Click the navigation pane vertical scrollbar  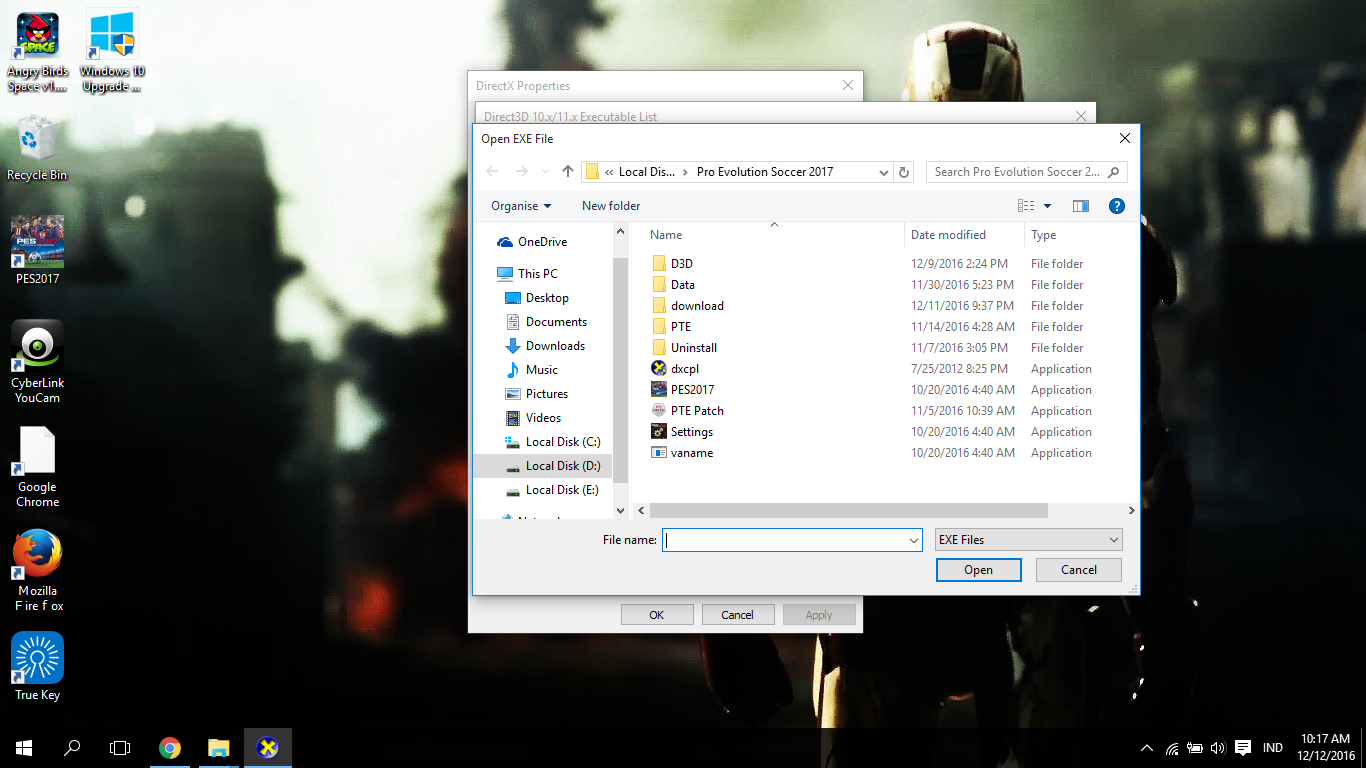(620, 370)
